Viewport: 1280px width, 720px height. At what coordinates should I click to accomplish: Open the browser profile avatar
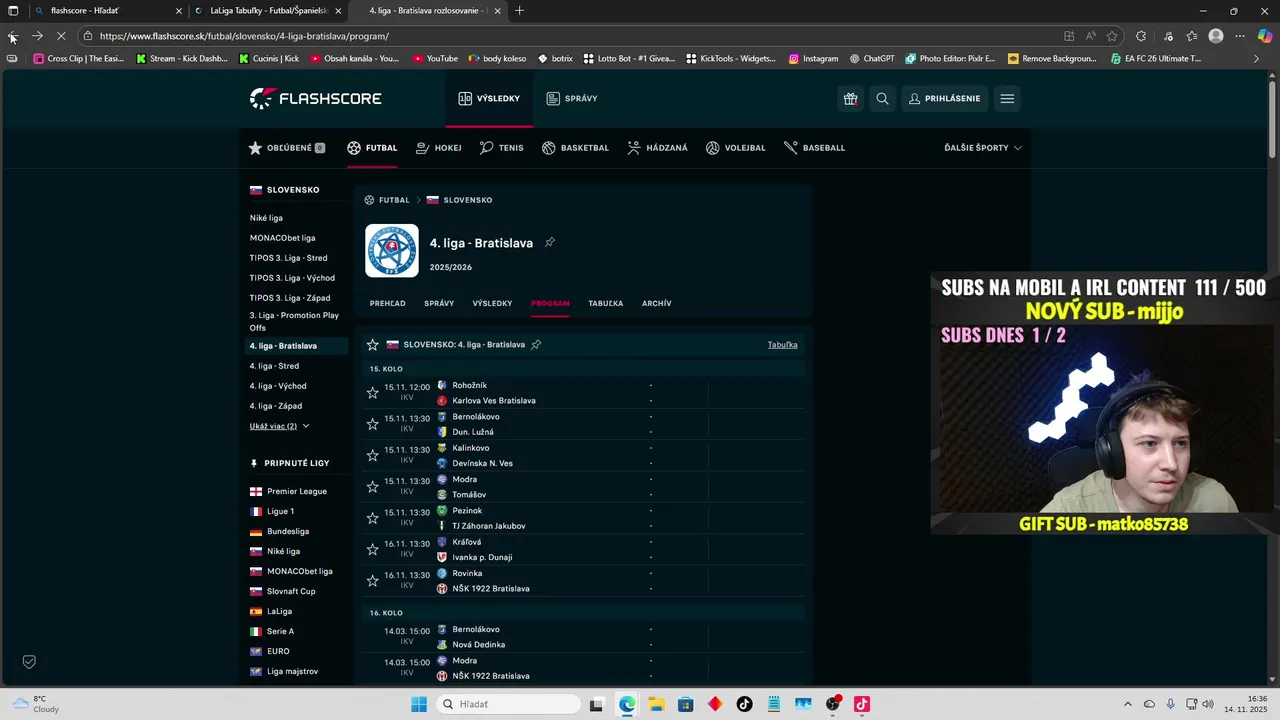point(1216,36)
